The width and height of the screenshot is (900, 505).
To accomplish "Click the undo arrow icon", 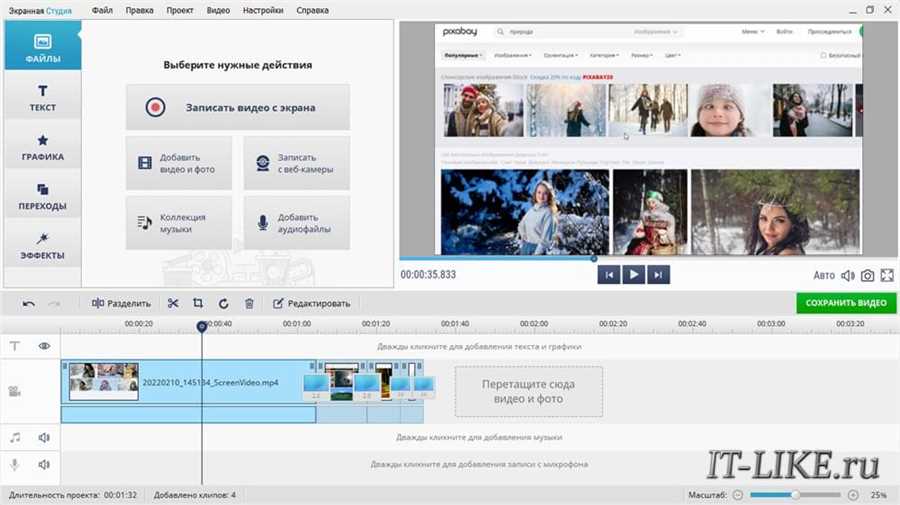I will point(28,303).
